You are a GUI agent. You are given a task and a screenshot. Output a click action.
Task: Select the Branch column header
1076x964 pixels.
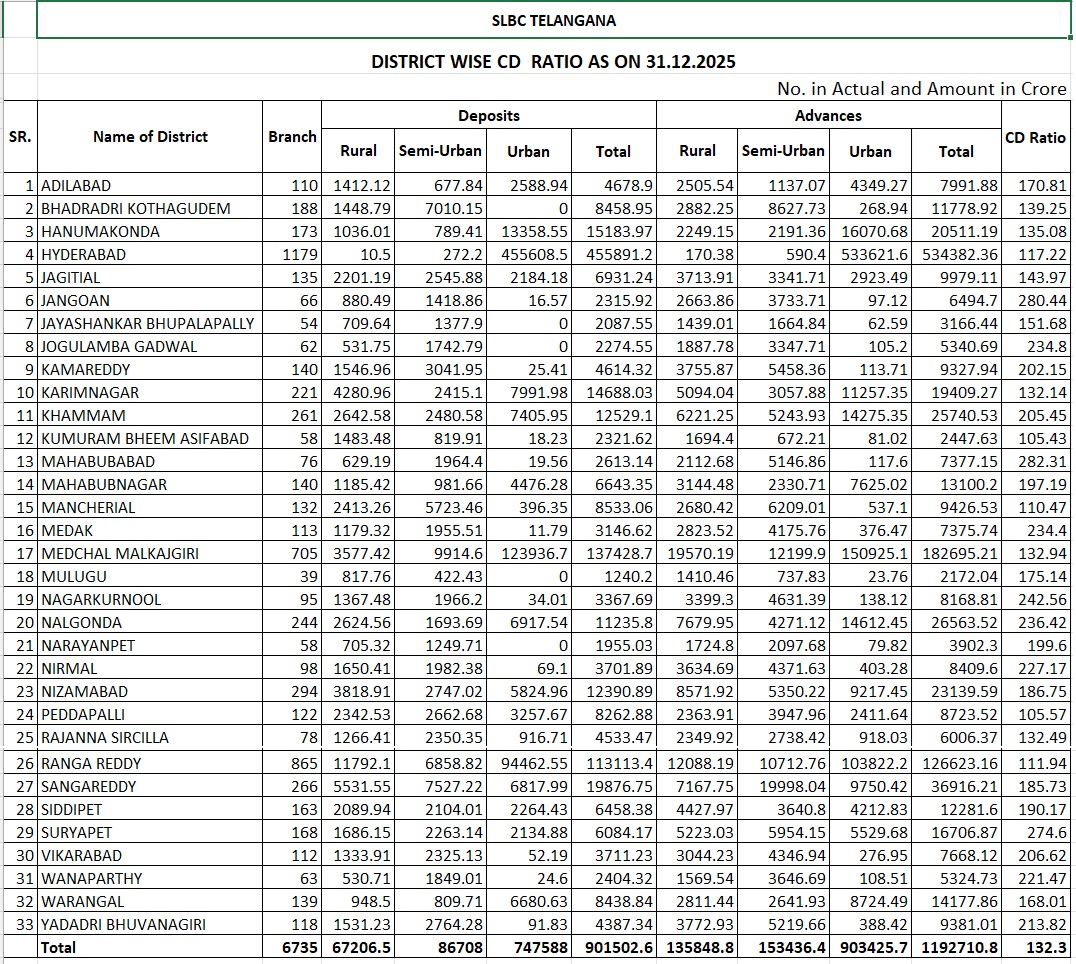(292, 137)
